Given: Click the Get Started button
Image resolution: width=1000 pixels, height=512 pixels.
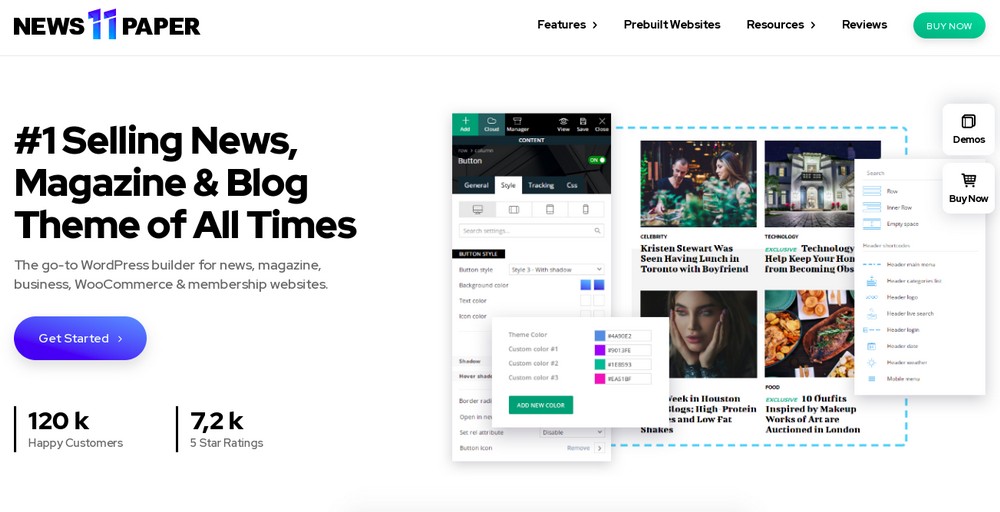Looking at the screenshot, I should pyautogui.click(x=80, y=338).
